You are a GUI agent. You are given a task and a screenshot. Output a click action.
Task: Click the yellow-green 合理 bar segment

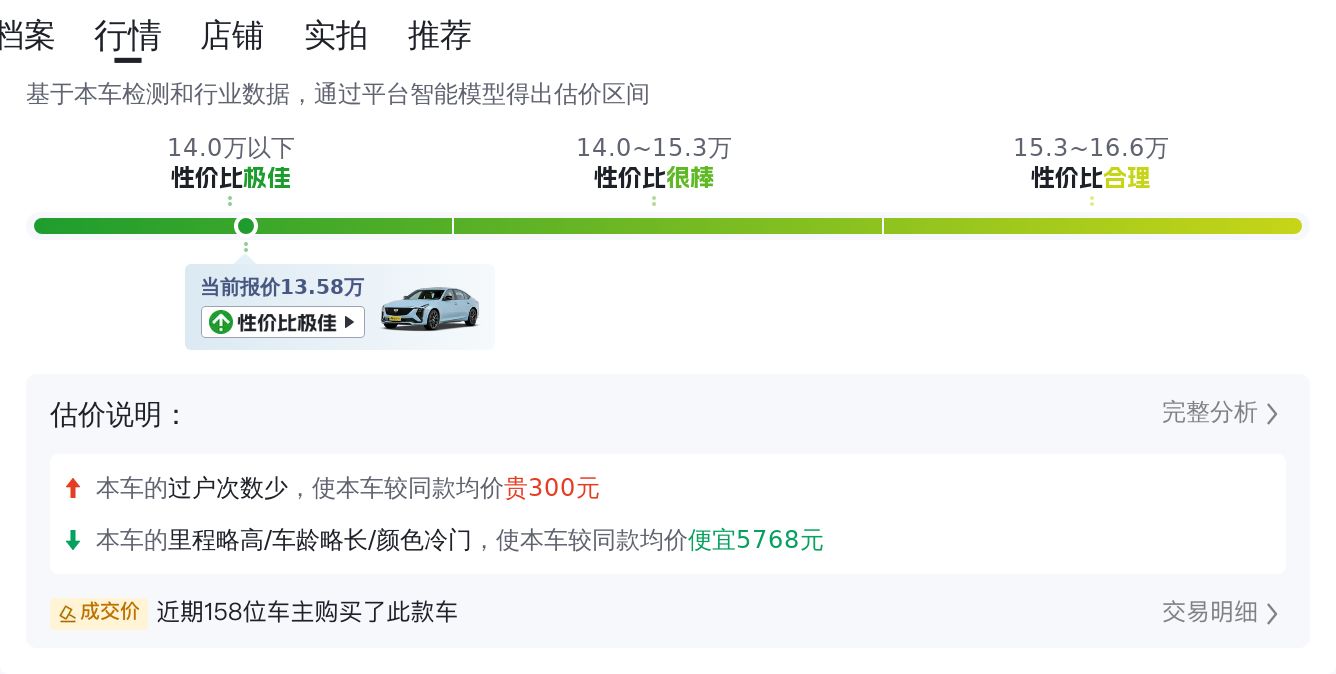(x=1092, y=226)
